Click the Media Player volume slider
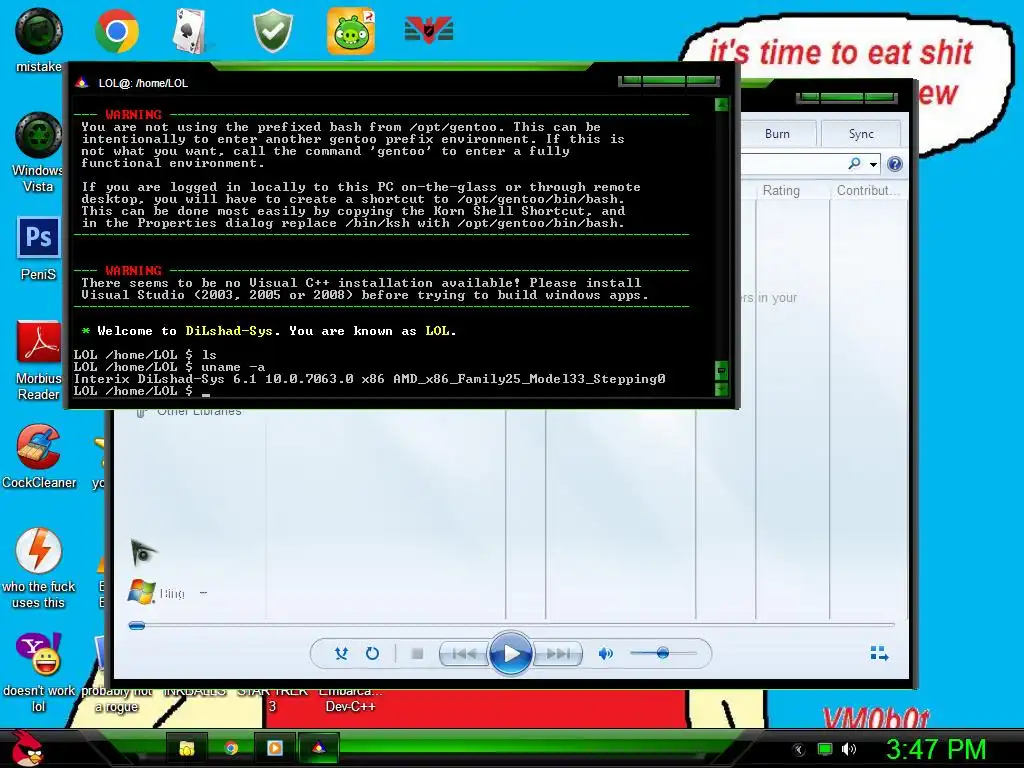1024x768 pixels. pos(663,653)
